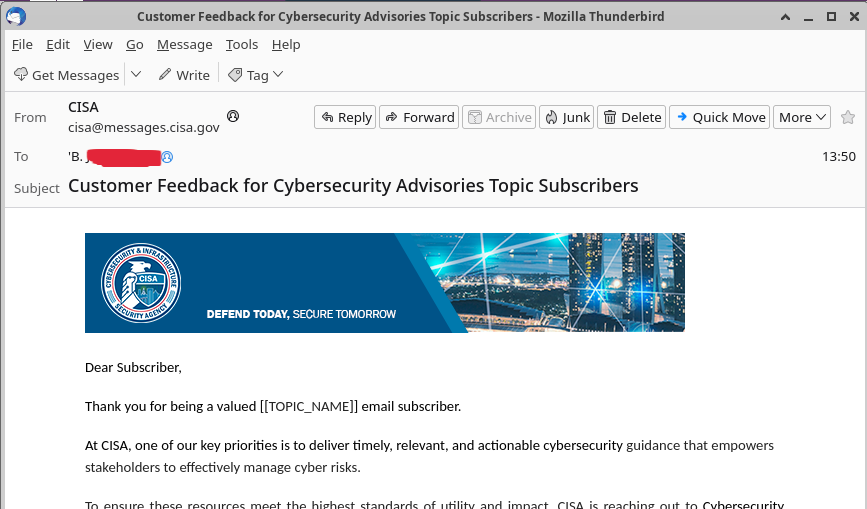Click the recipient's address book icon

(x=167, y=157)
